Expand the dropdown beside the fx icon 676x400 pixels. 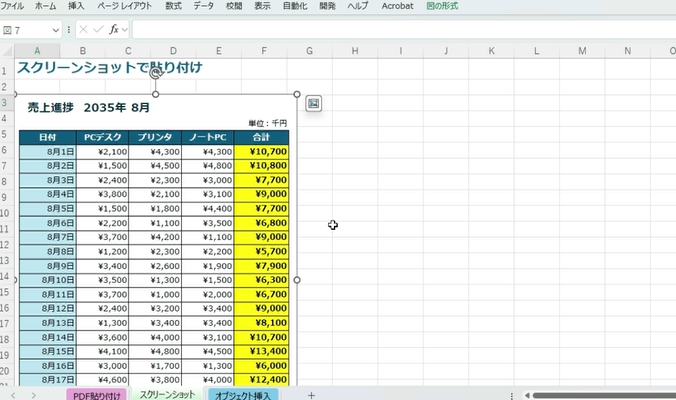pyautogui.click(x=125, y=30)
